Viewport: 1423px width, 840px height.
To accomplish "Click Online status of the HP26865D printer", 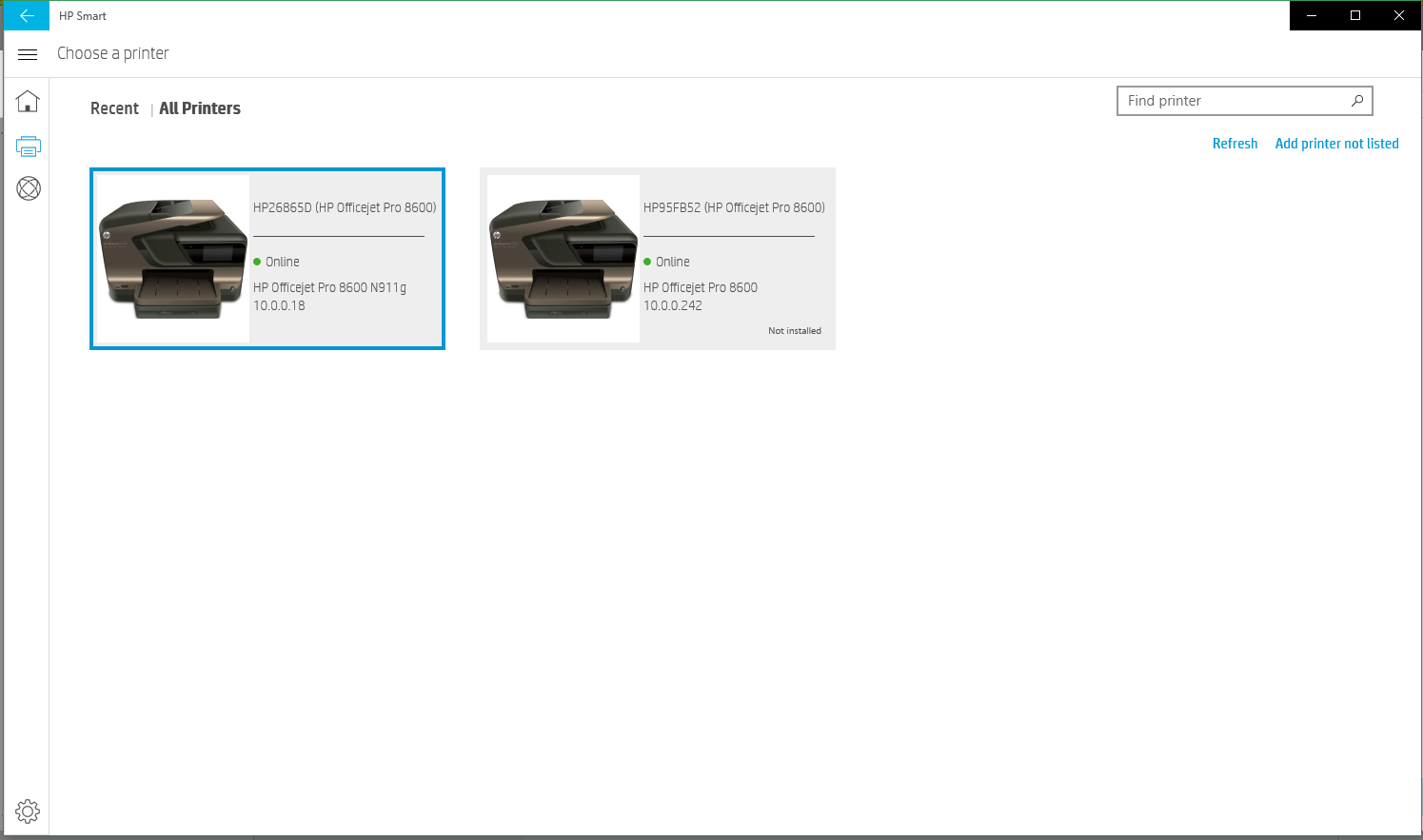I will [x=276, y=262].
